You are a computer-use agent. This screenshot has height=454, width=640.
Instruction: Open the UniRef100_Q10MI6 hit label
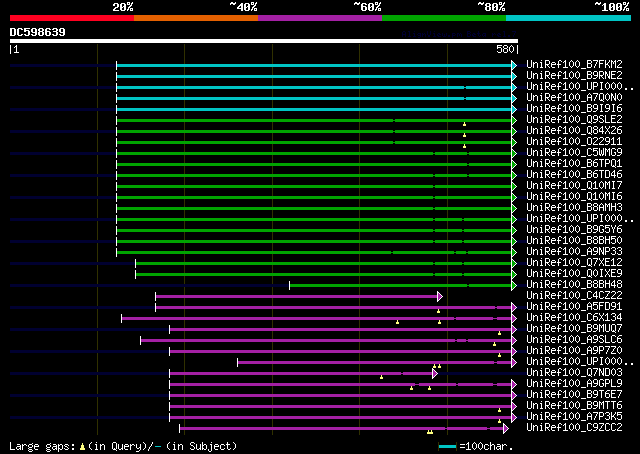pyautogui.click(x=574, y=197)
